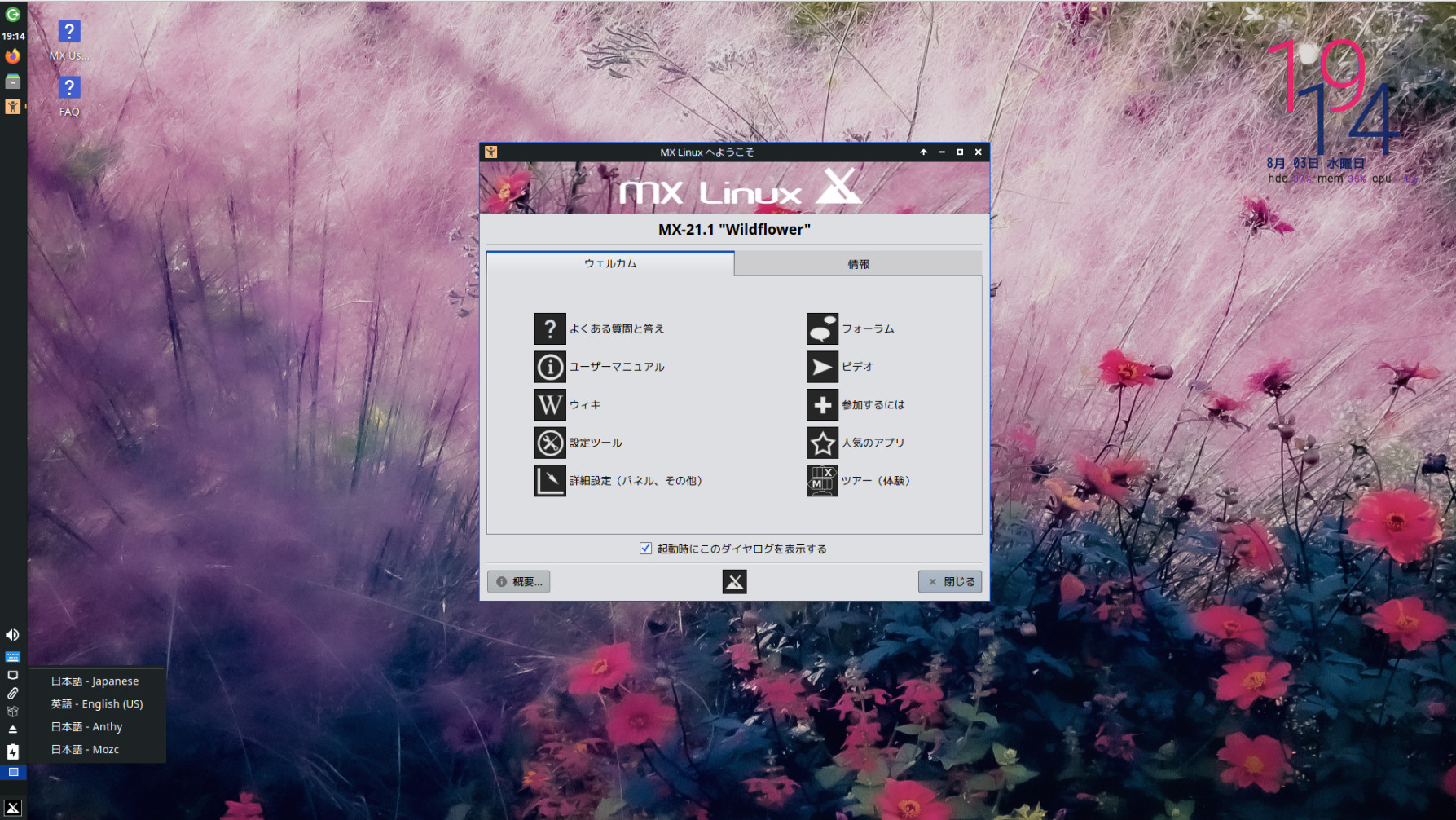Click the workspace switcher square on panel
Image resolution: width=1456 pixels, height=820 pixels.
click(x=13, y=772)
